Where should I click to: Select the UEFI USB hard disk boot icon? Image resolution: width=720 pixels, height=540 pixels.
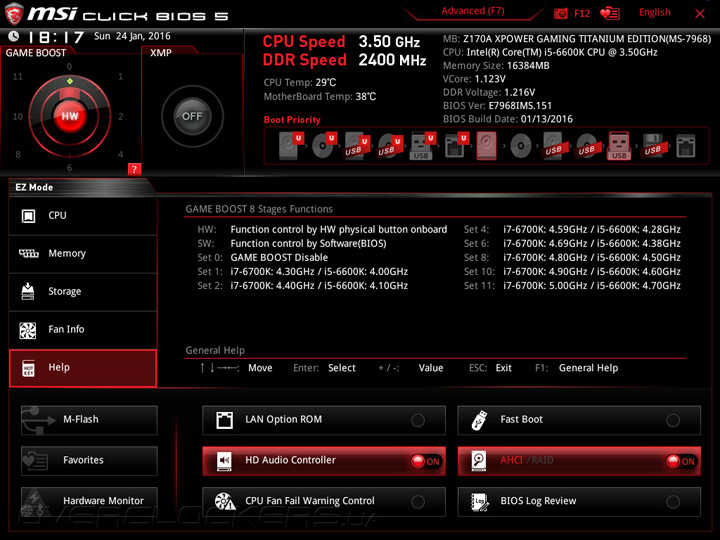356,146
